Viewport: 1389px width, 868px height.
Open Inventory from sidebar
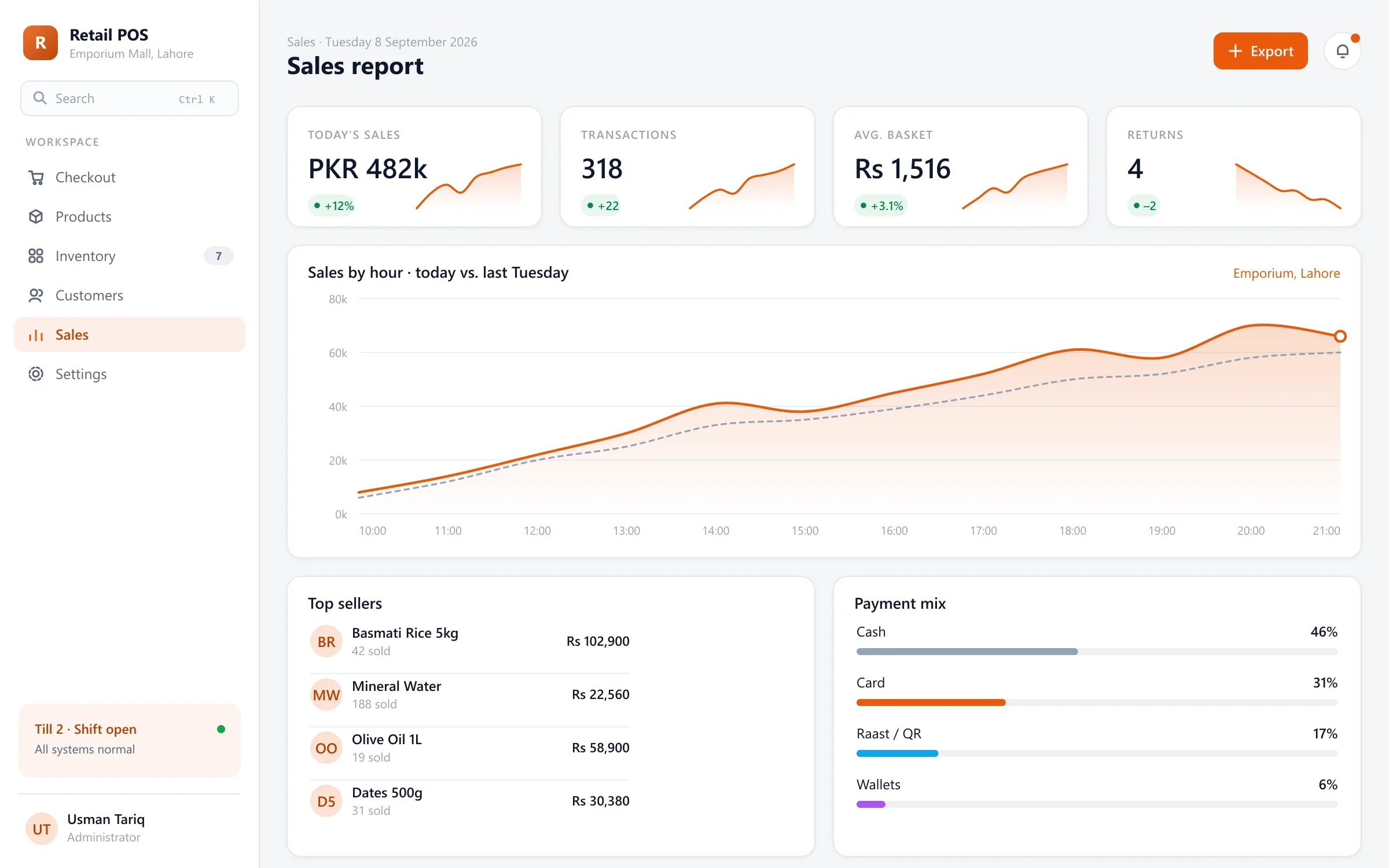click(130, 256)
